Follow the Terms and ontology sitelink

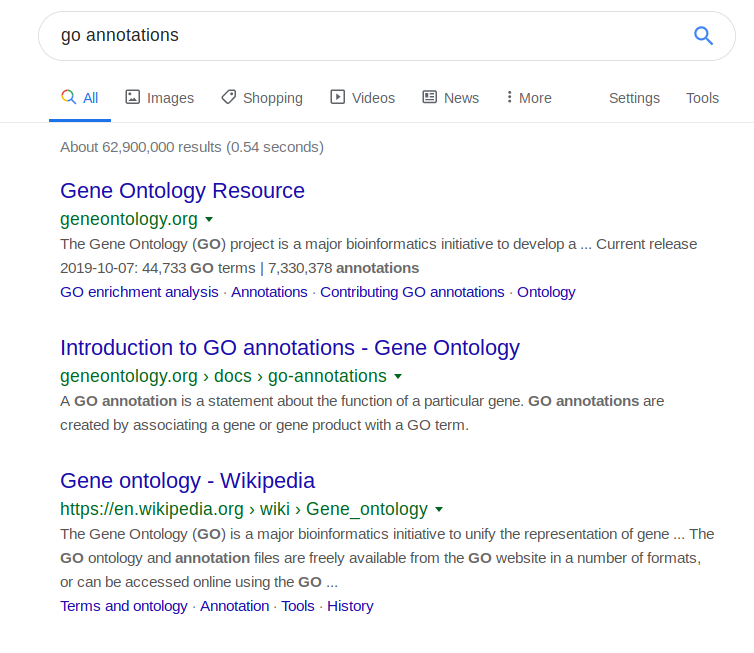[124, 606]
